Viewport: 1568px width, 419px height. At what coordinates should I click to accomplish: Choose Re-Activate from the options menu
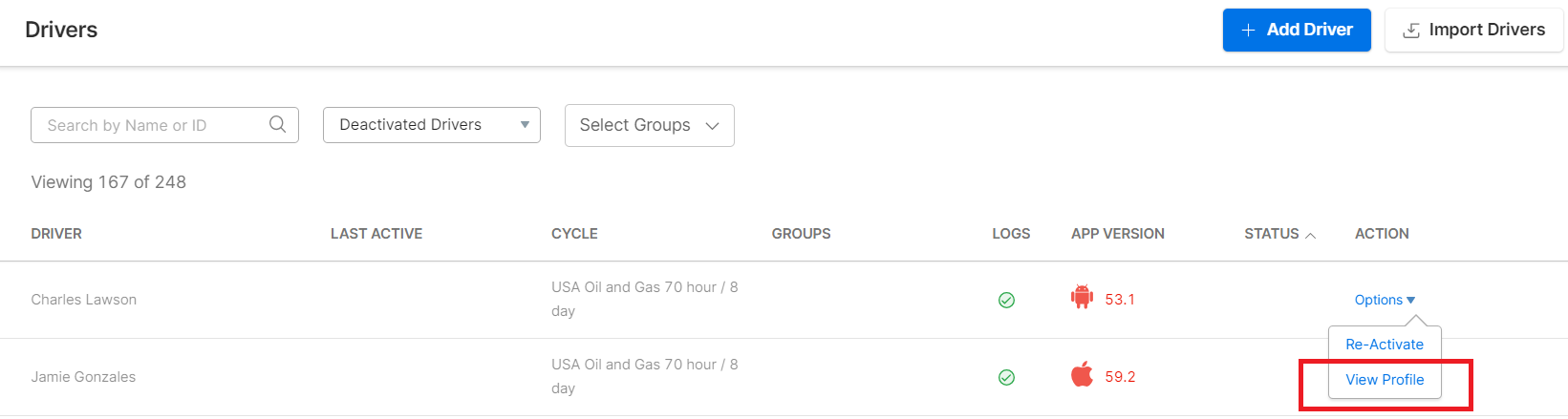[1385, 345]
